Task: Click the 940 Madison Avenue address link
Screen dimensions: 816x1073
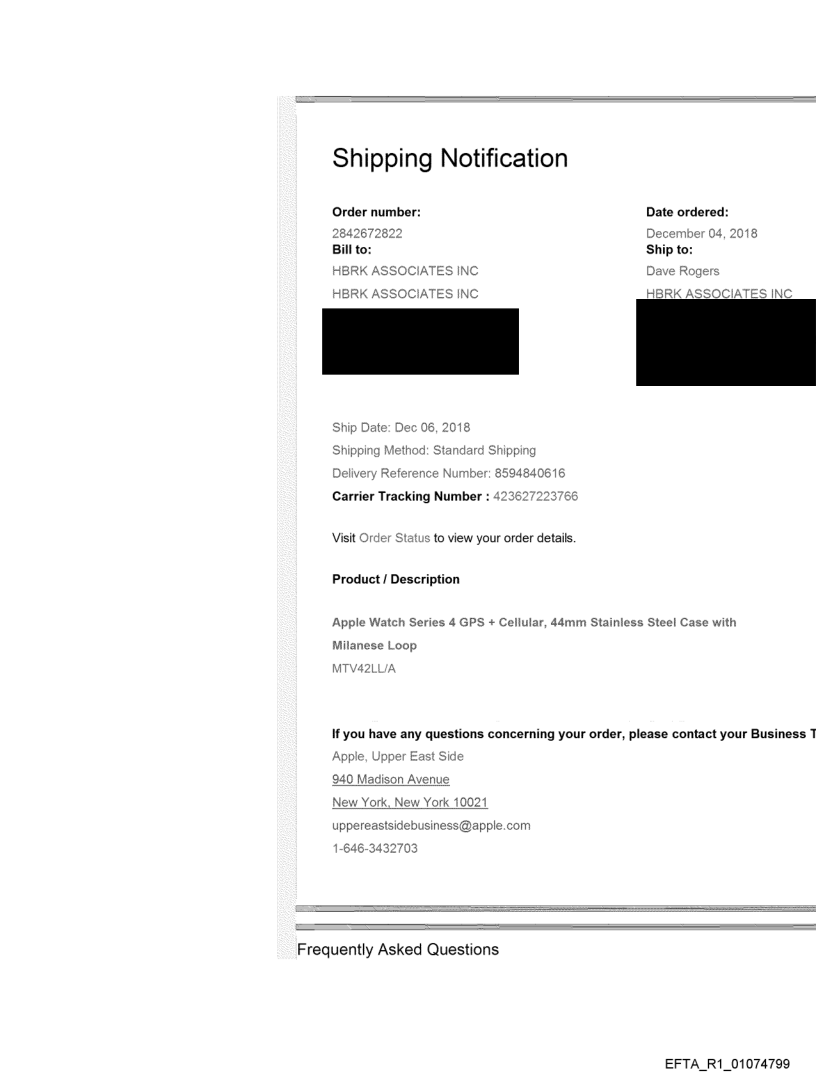Action: (390, 779)
